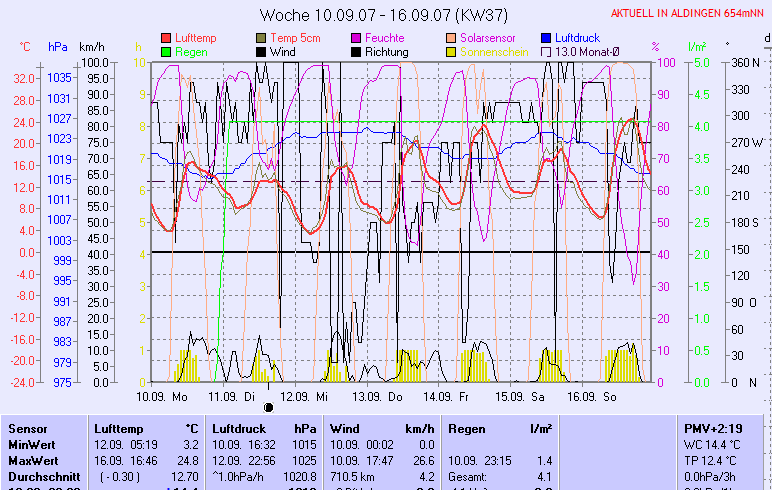The height and width of the screenshot is (490, 772).
Task: Click the Sensor column header in table
Action: coord(27,428)
